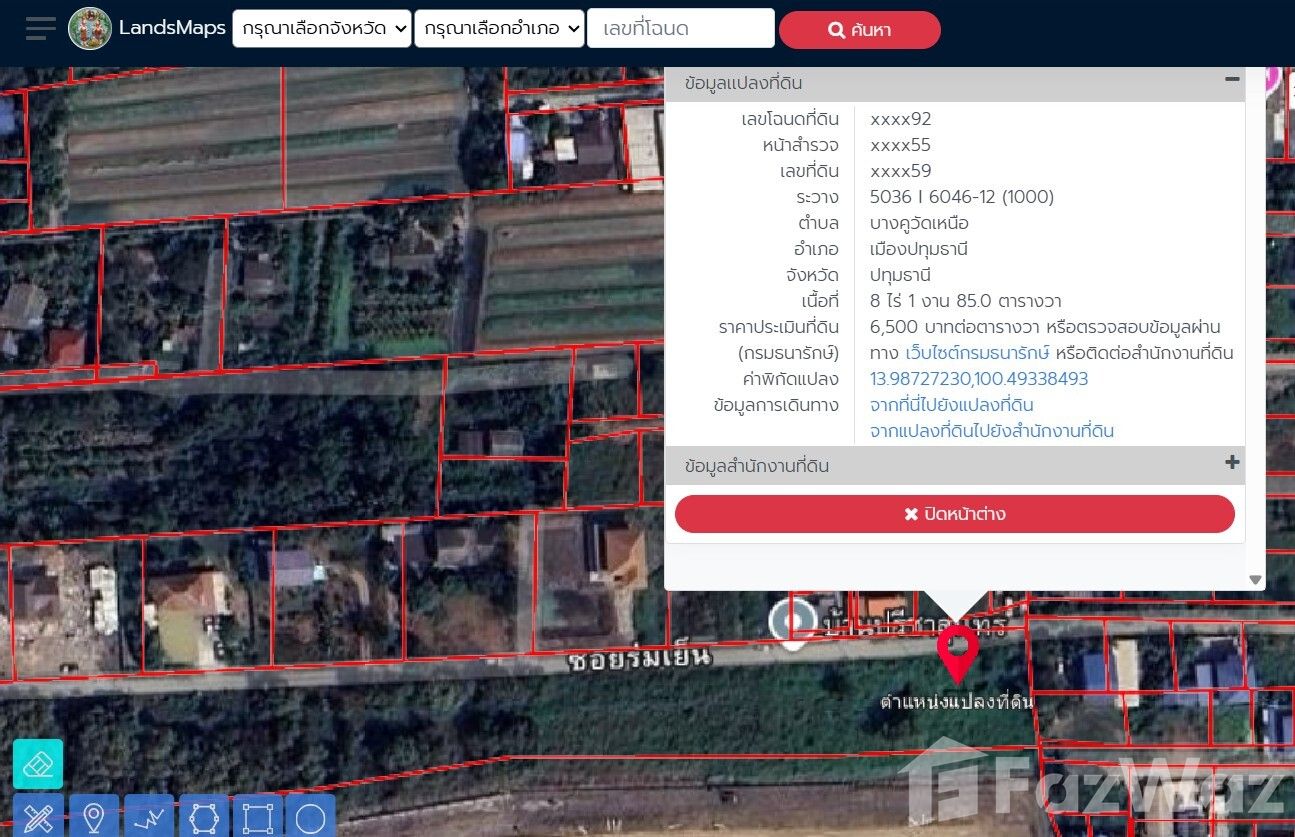This screenshot has width=1295, height=837.
Task: Select the ruler and pencil measure tool
Action: (38, 817)
